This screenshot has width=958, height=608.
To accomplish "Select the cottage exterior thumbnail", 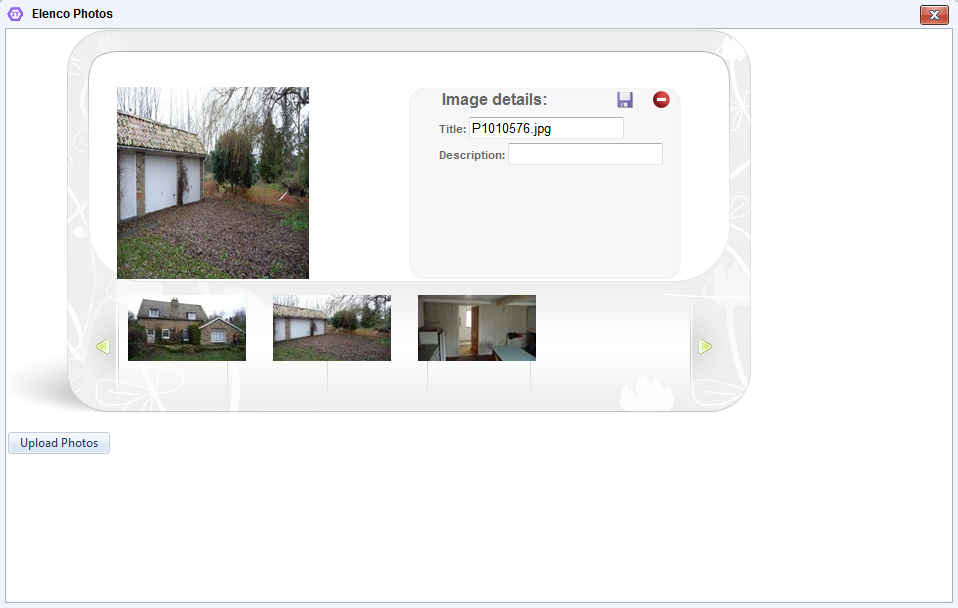I will [187, 328].
